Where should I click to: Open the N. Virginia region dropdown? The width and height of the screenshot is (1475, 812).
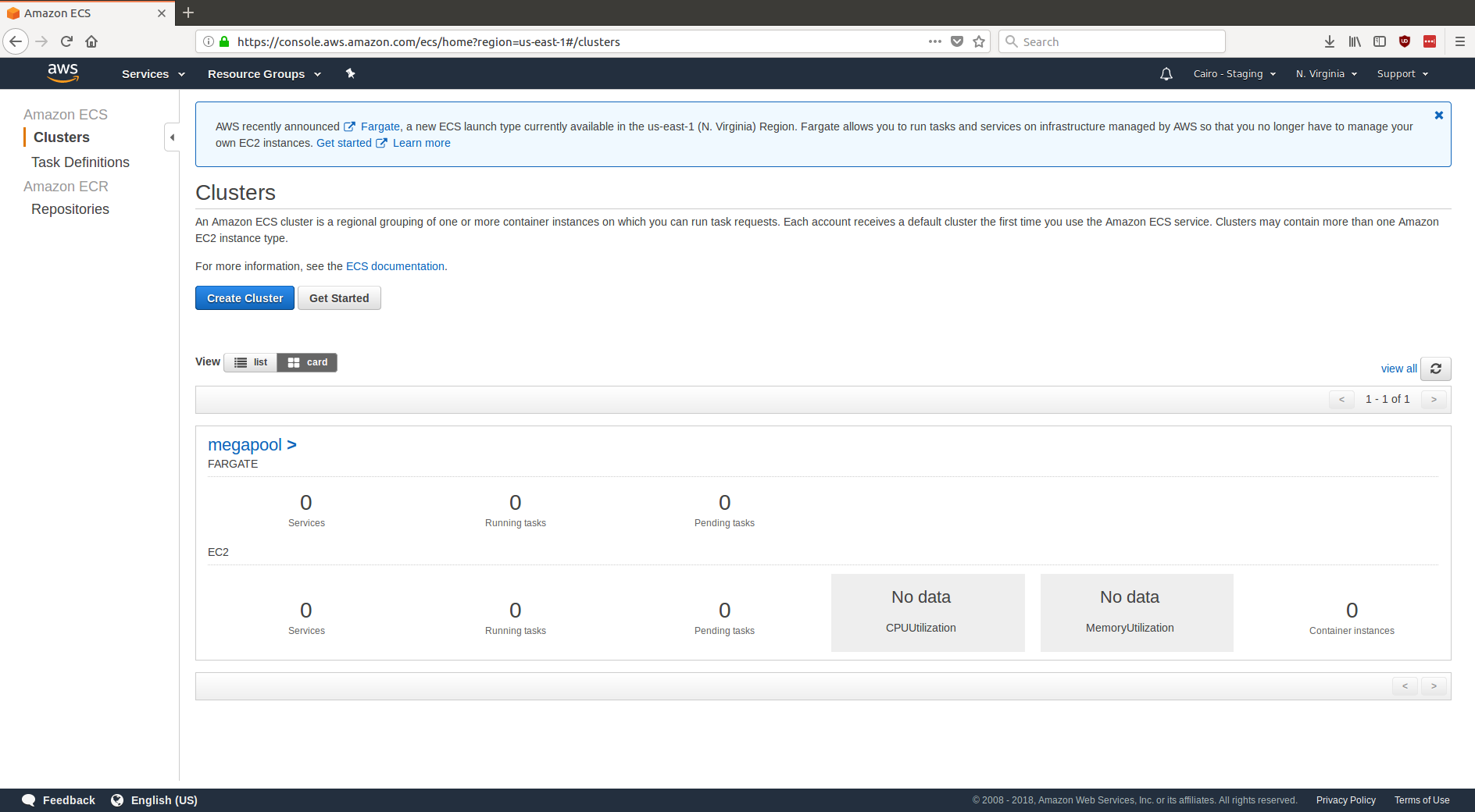coord(1327,74)
